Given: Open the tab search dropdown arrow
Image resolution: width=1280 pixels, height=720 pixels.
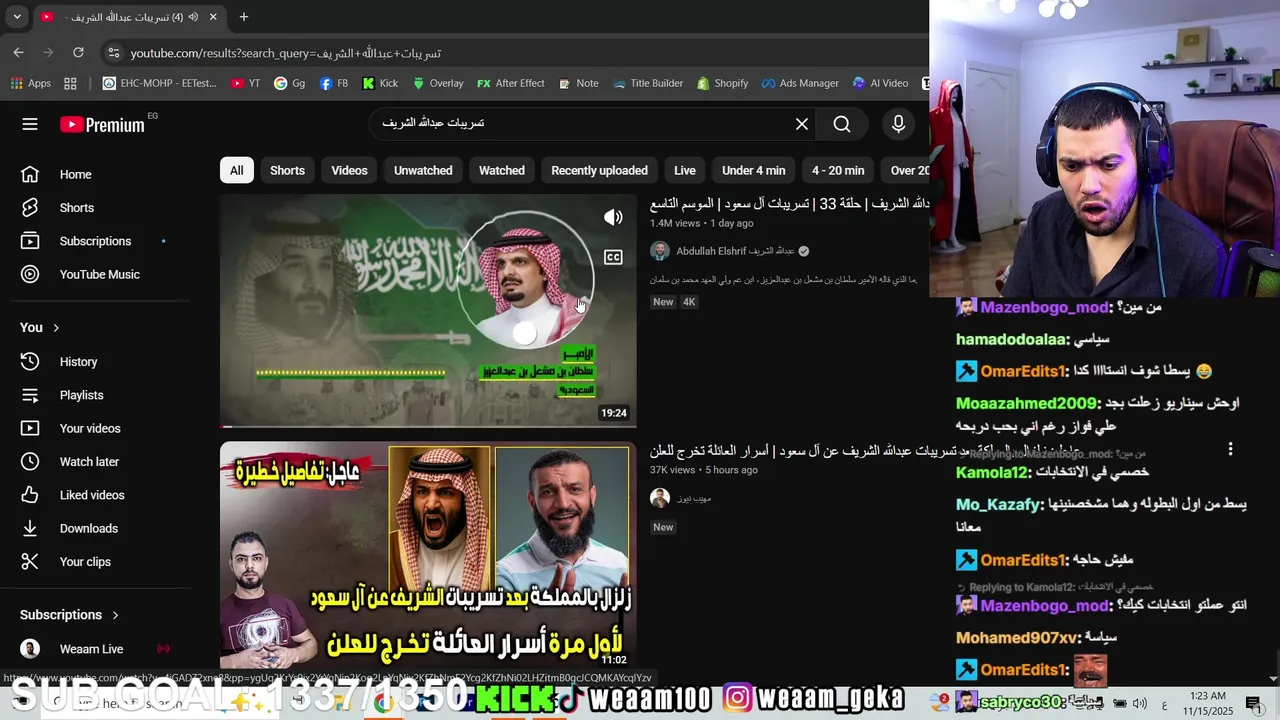Looking at the screenshot, I should coord(17,17).
